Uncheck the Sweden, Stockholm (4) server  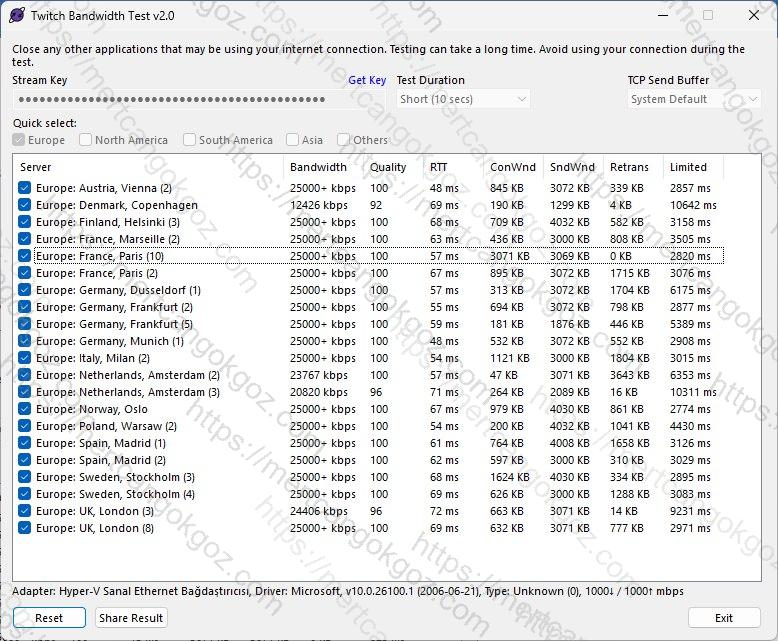click(x=24, y=494)
